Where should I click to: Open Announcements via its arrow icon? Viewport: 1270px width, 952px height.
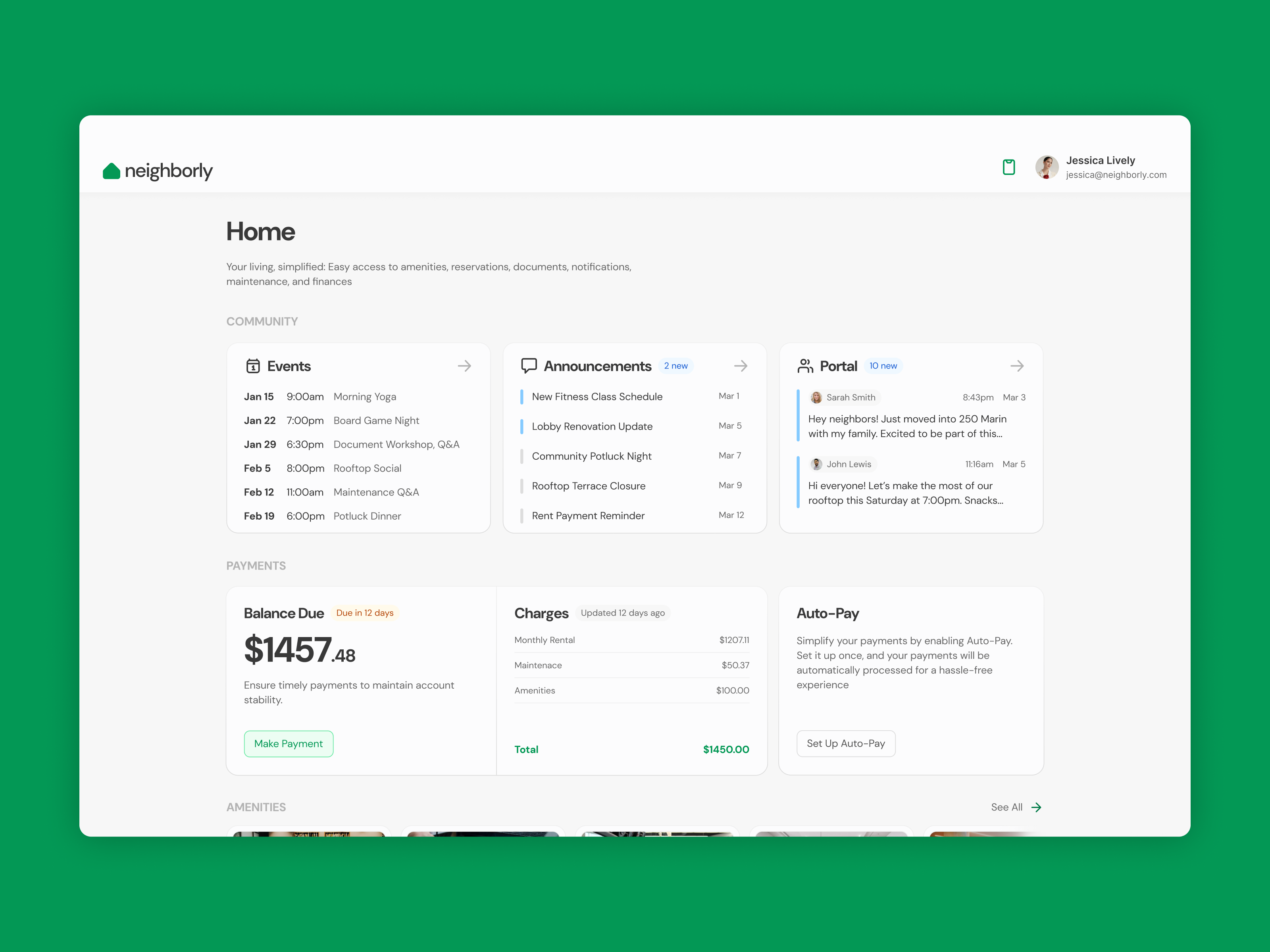click(x=741, y=366)
